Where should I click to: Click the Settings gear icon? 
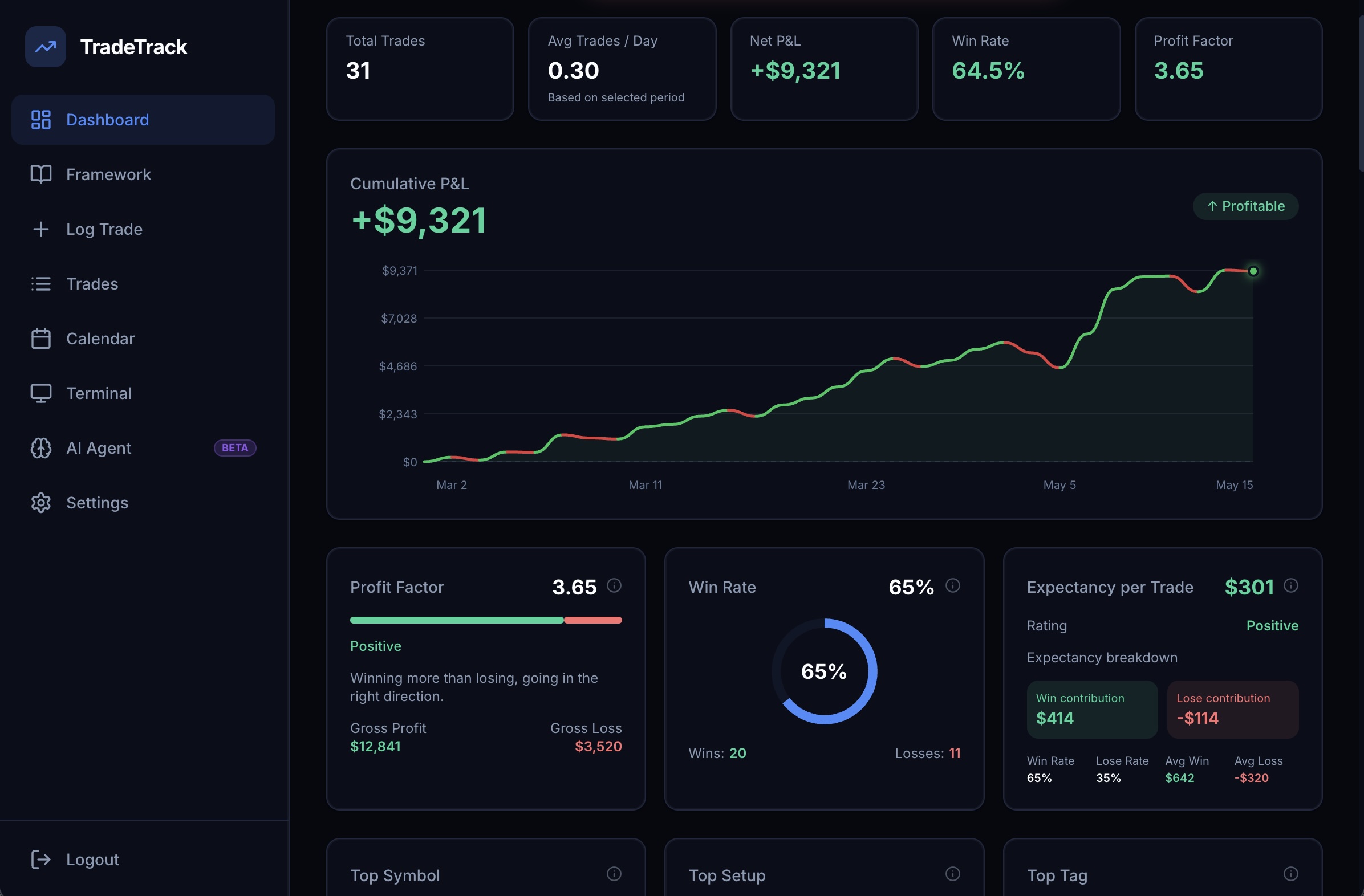(x=40, y=502)
